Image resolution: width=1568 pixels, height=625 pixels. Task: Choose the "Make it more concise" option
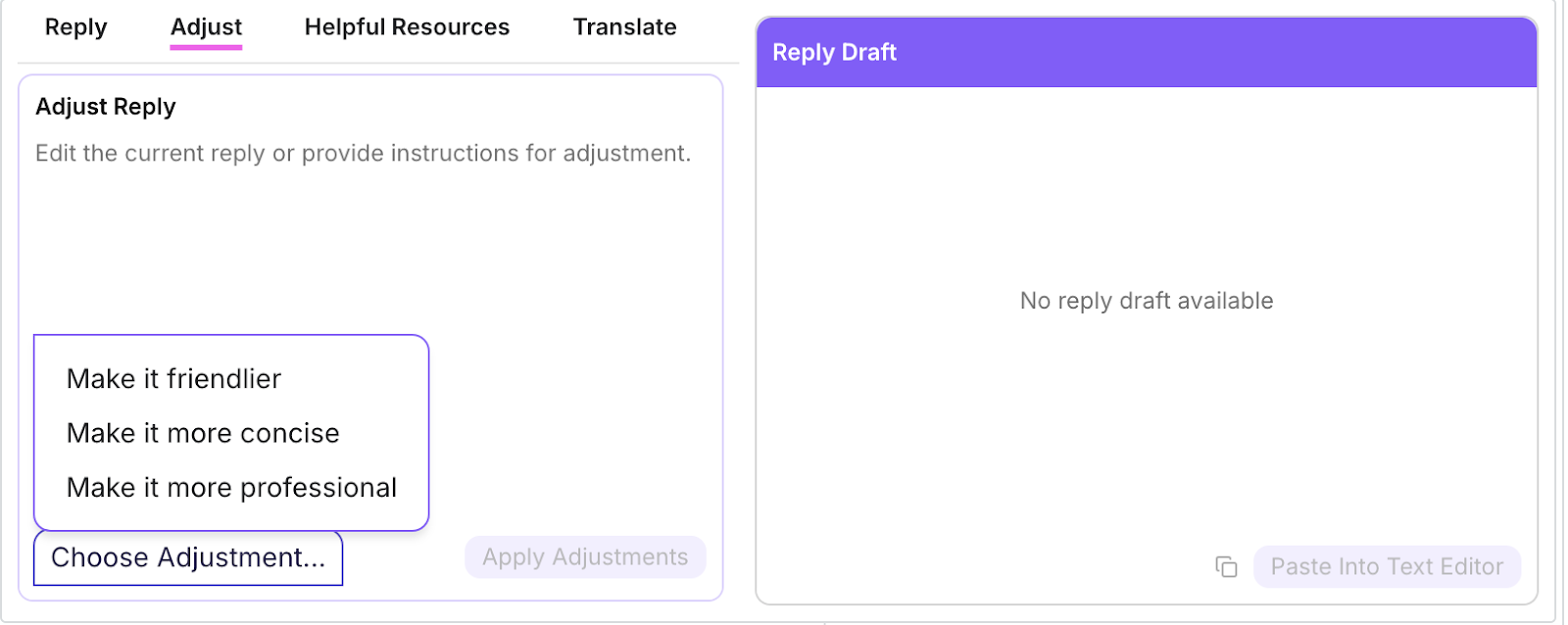[202, 433]
